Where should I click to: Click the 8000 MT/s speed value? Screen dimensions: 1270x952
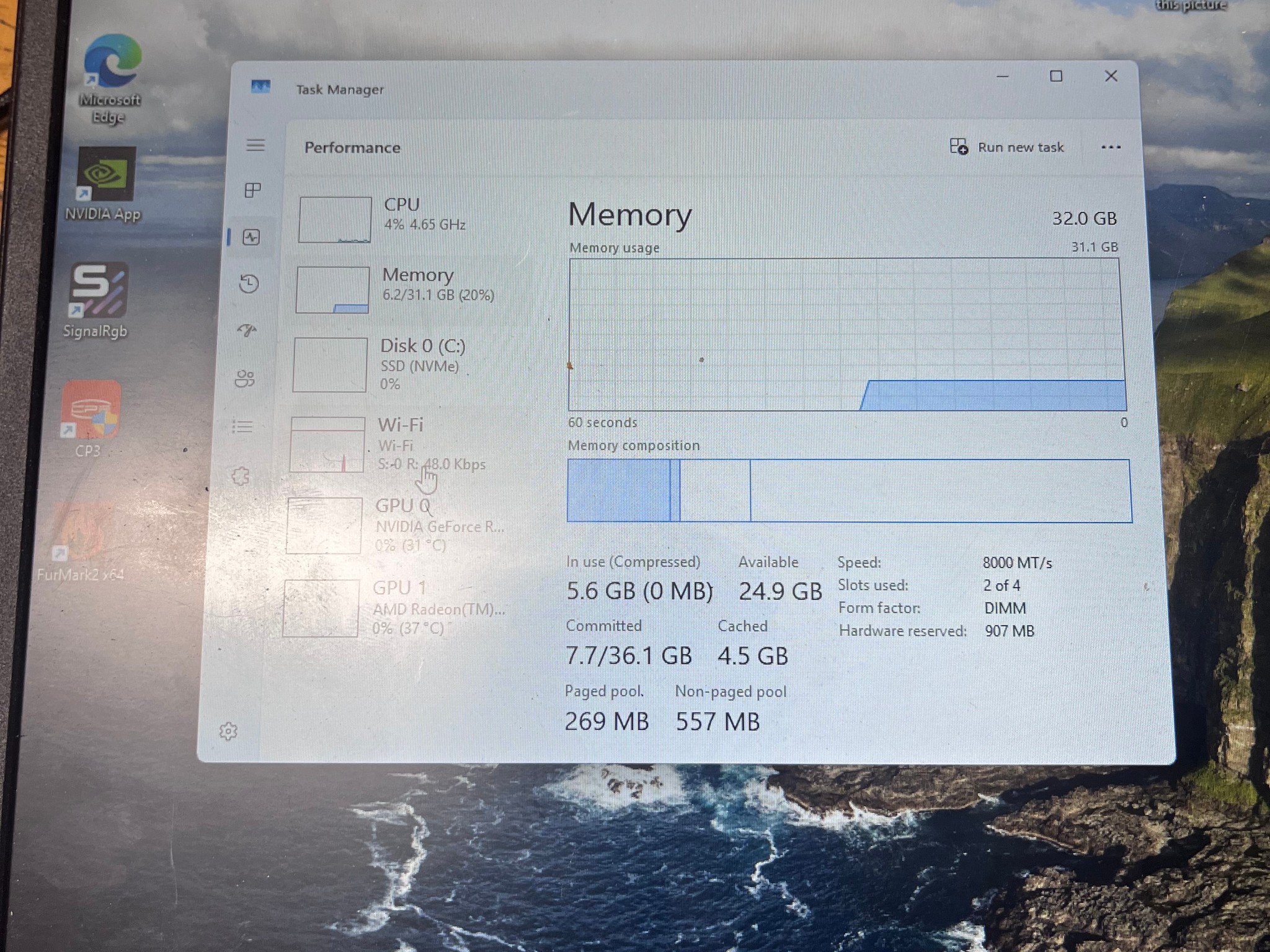pos(1017,563)
